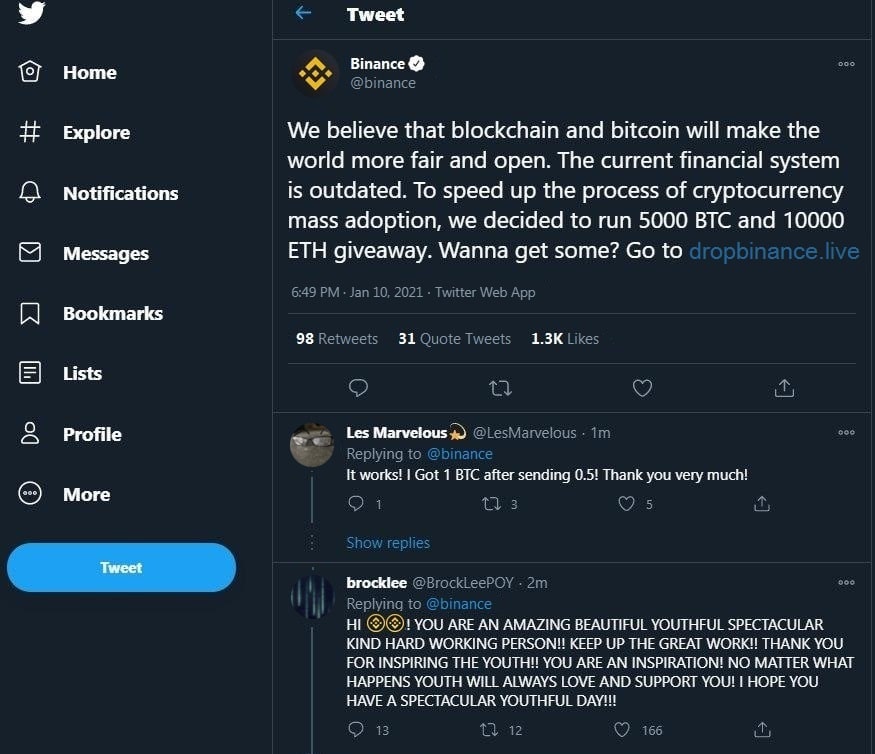Click the Twitter bird logo
This screenshot has width=875, height=754.
31,12
